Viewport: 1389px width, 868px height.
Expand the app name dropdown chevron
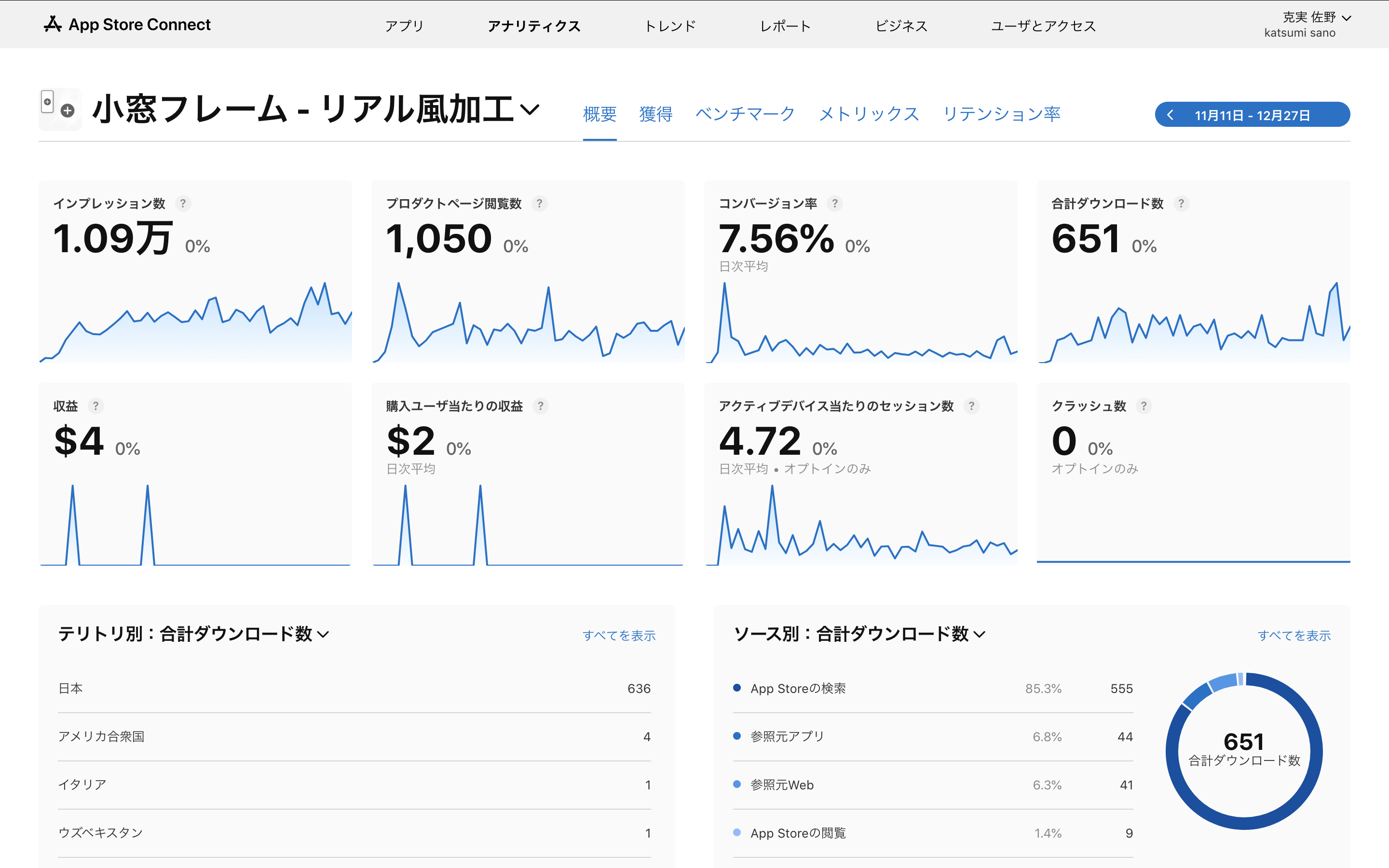[x=530, y=109]
